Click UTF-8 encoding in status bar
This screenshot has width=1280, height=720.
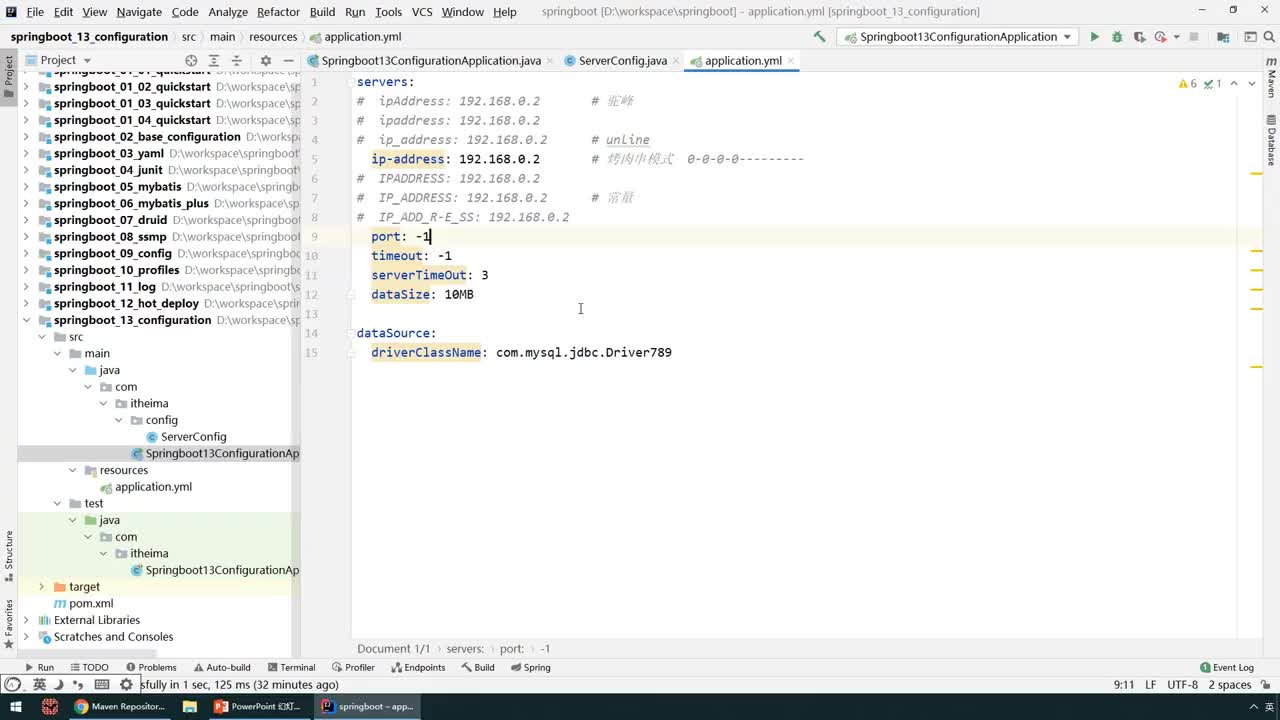(1182, 685)
